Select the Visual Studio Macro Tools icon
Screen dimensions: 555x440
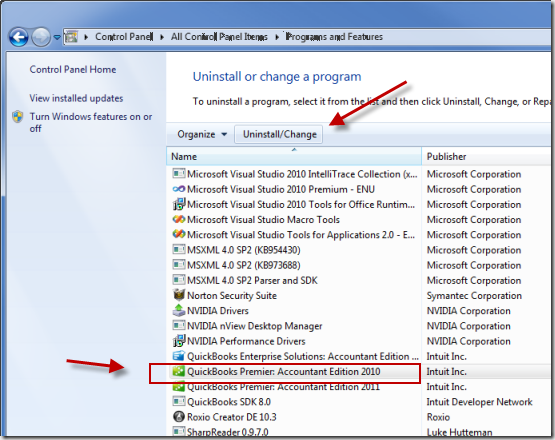pyautogui.click(x=179, y=219)
